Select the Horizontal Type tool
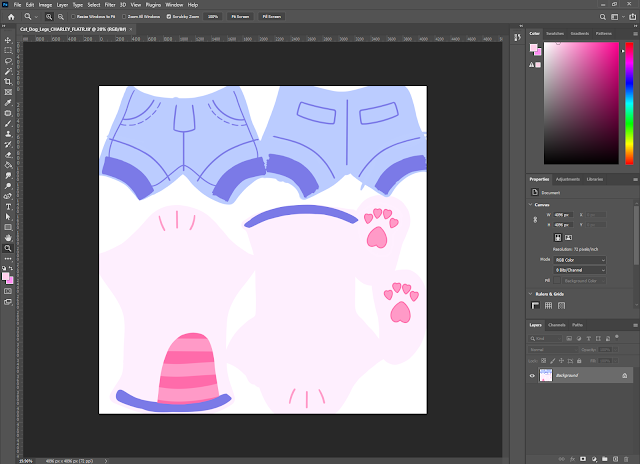The width and height of the screenshot is (640, 464). 8,207
